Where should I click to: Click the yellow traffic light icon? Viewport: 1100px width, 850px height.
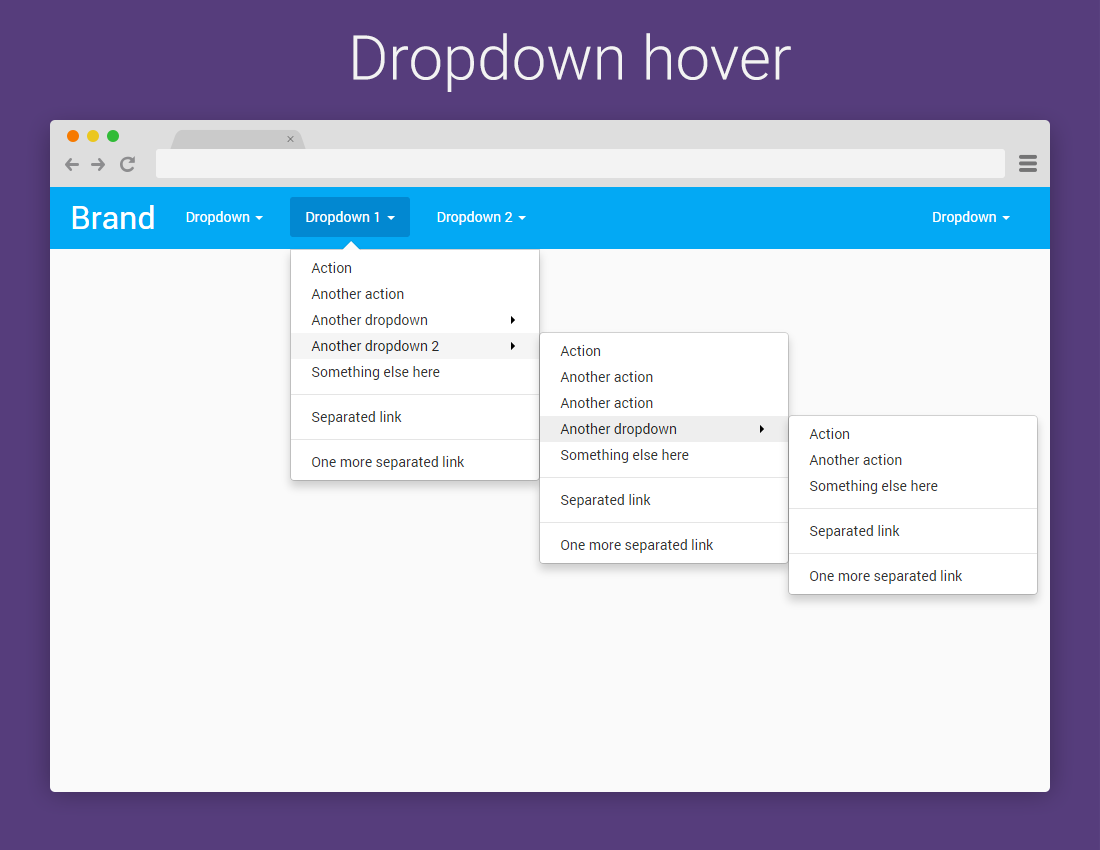[x=92, y=135]
